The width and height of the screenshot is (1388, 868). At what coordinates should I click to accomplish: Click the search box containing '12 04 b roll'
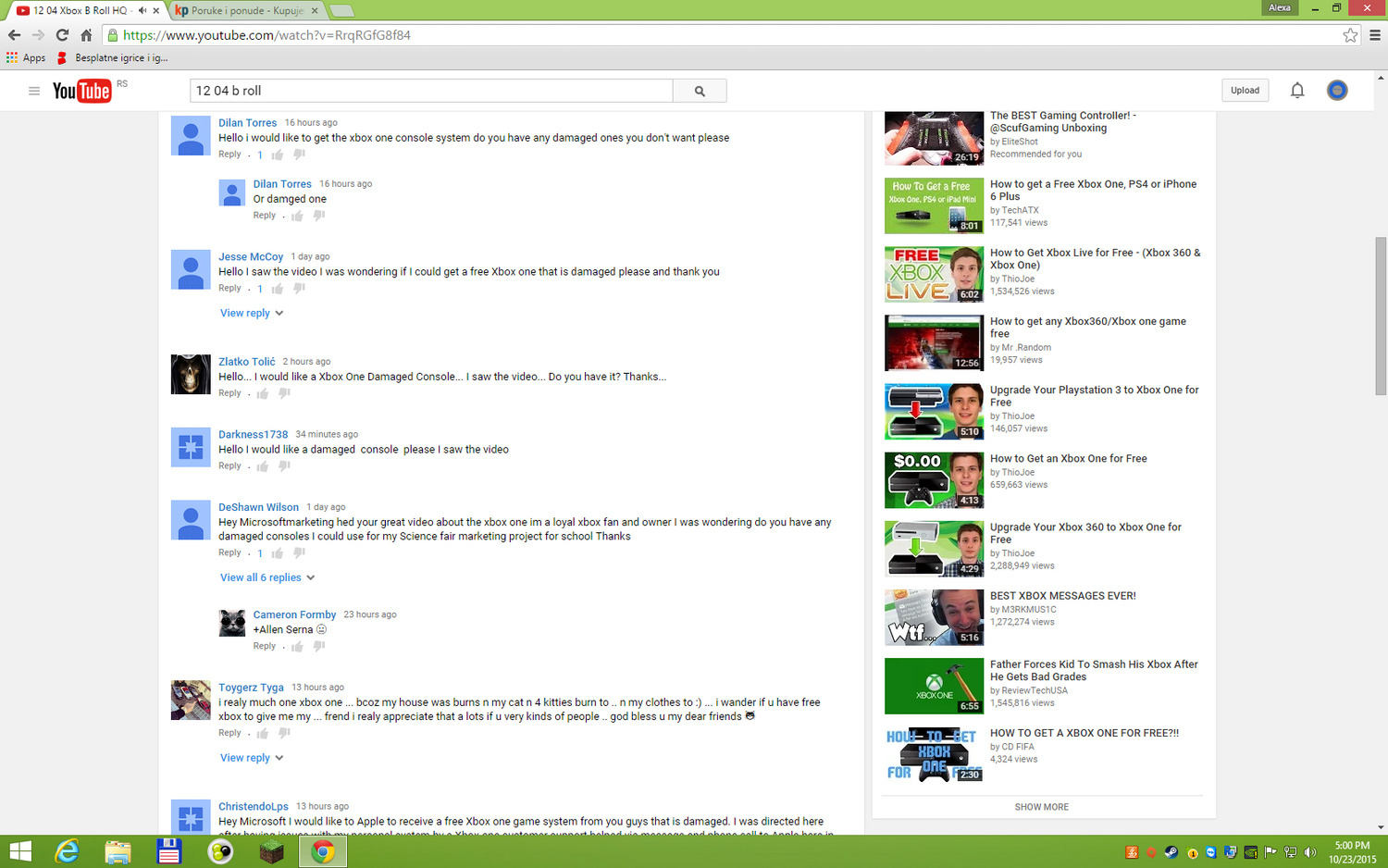431,91
